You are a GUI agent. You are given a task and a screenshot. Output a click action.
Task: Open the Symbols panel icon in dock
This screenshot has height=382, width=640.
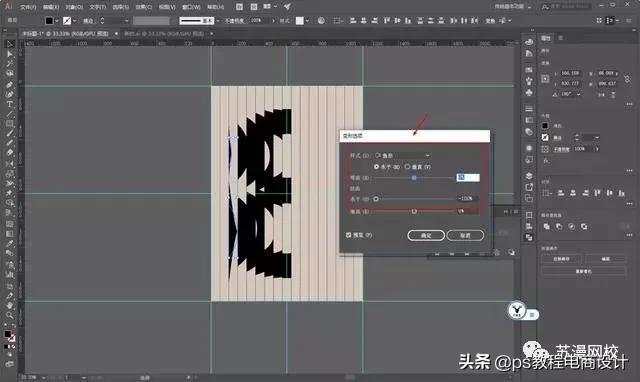529,93
